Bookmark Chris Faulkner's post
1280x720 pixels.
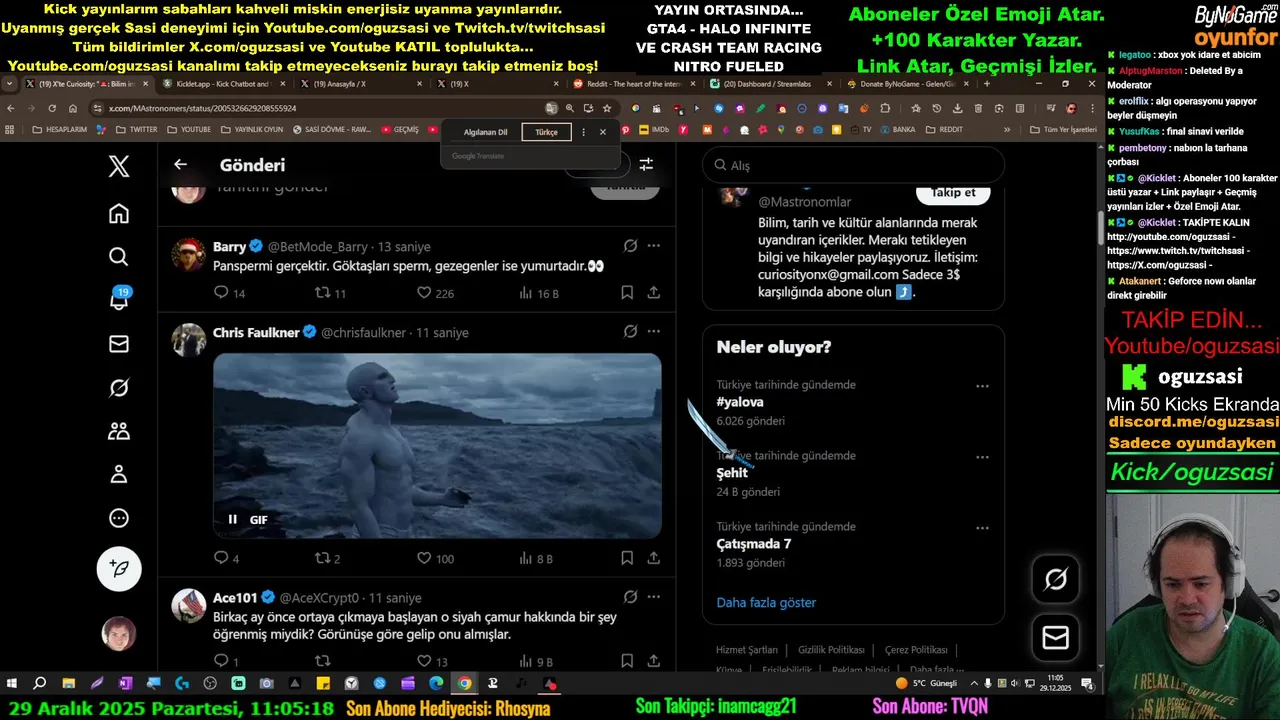pos(627,558)
